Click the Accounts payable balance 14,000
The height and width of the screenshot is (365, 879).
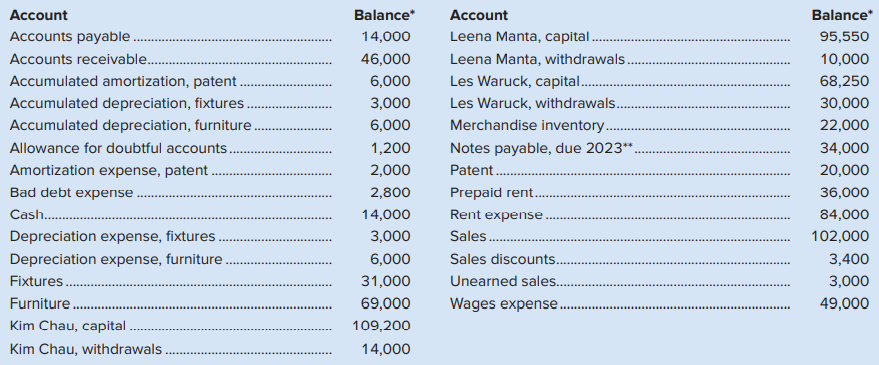[386, 37]
